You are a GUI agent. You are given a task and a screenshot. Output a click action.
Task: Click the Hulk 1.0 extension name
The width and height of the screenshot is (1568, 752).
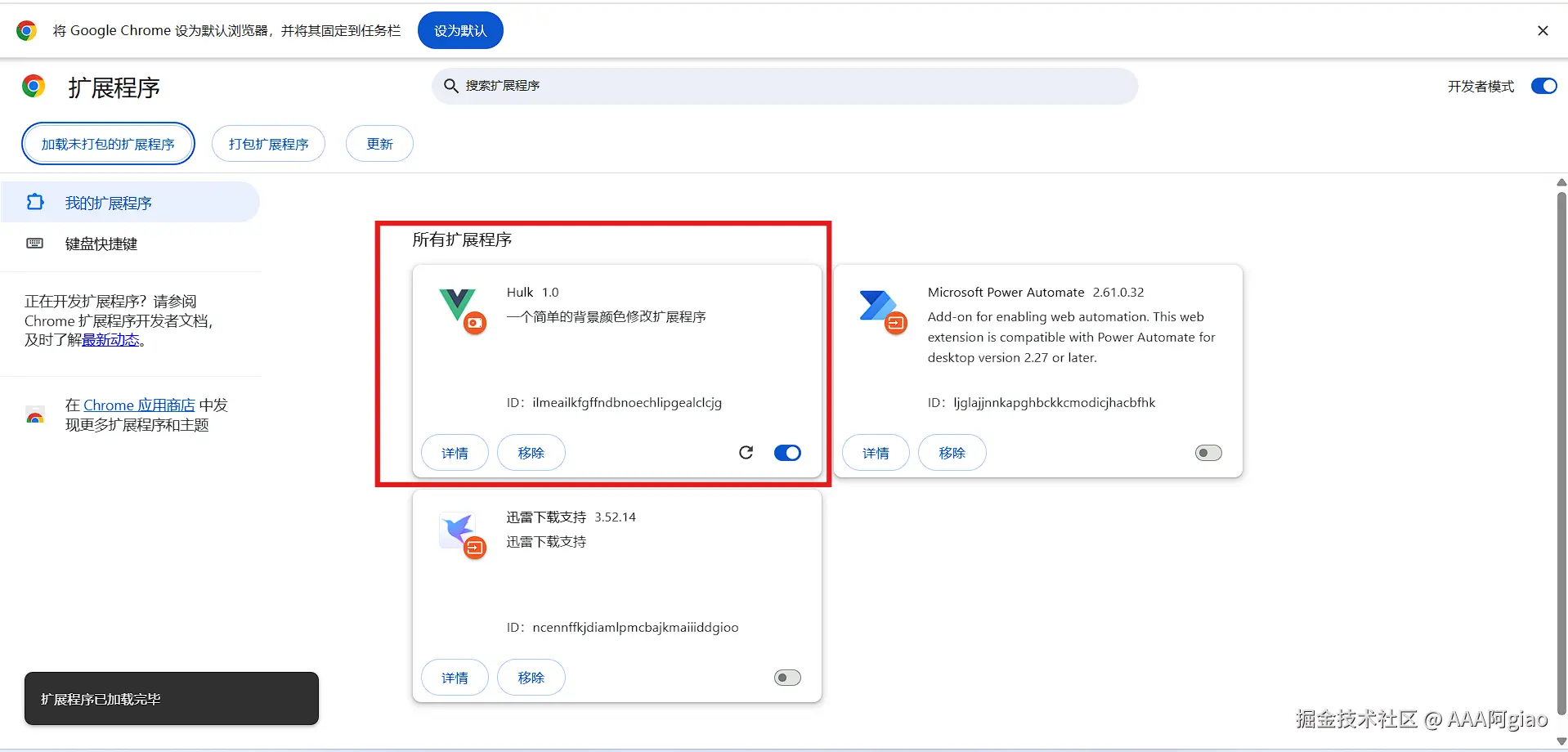click(x=532, y=292)
